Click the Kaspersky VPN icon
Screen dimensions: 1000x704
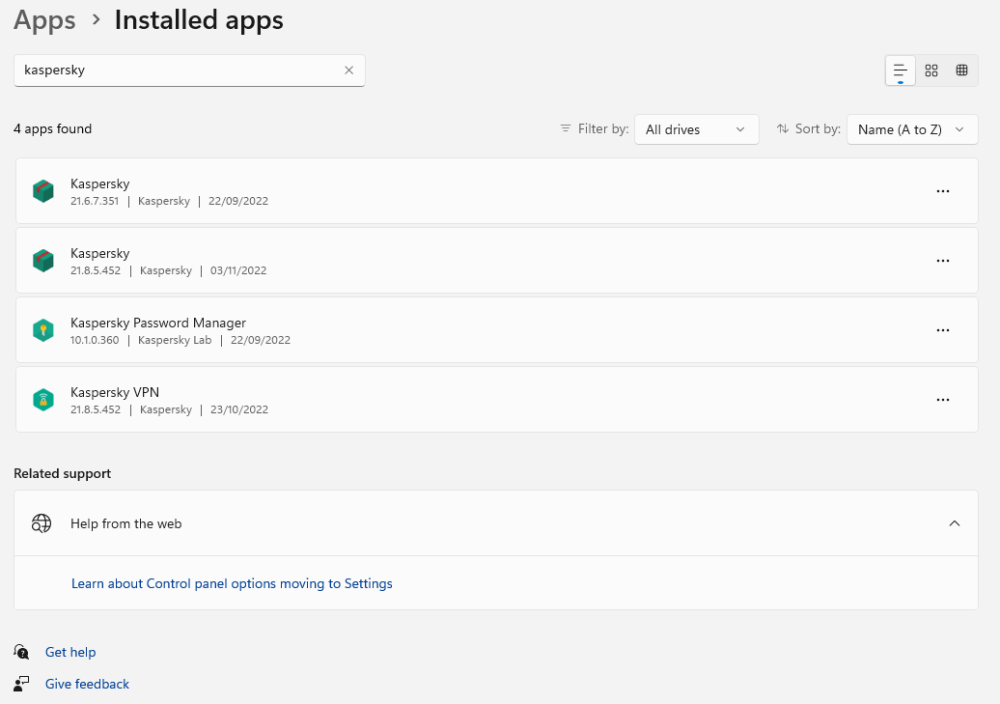point(43,399)
